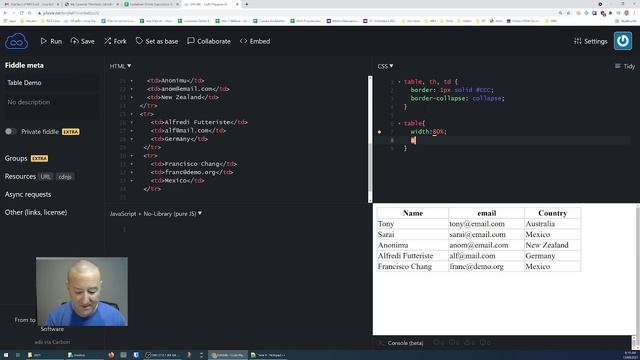Screen dimensions: 640x360
Task: Click the EXTRA badge next to Groups
Action: [x=40, y=158]
